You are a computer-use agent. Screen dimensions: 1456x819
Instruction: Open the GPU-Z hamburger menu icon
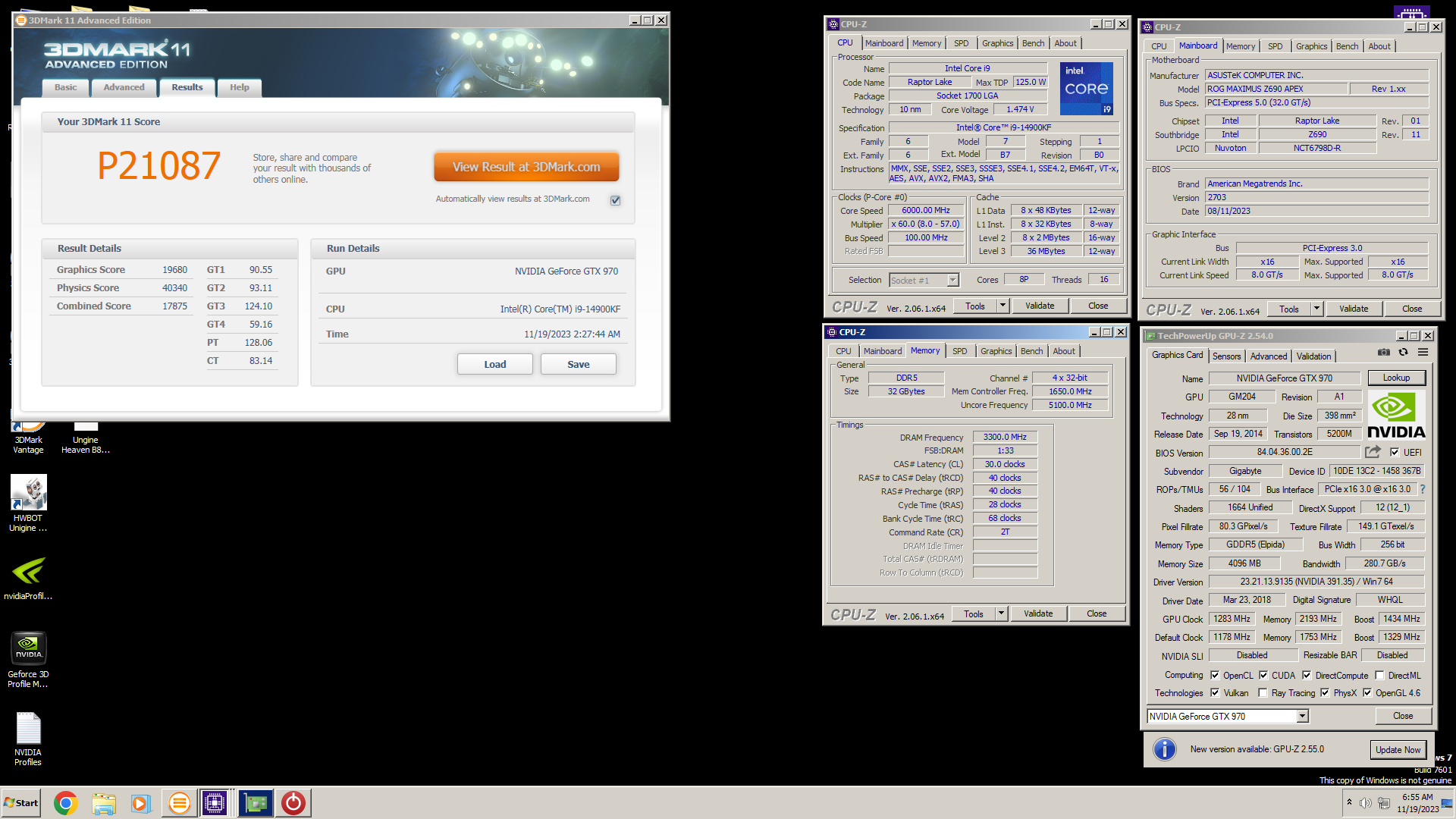click(x=1423, y=353)
